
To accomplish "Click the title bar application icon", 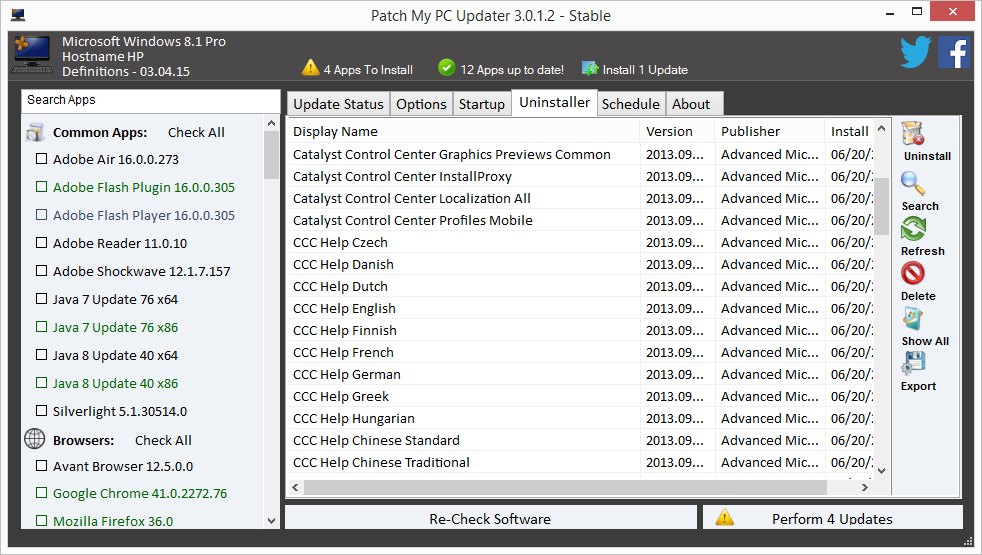I will pos(18,15).
